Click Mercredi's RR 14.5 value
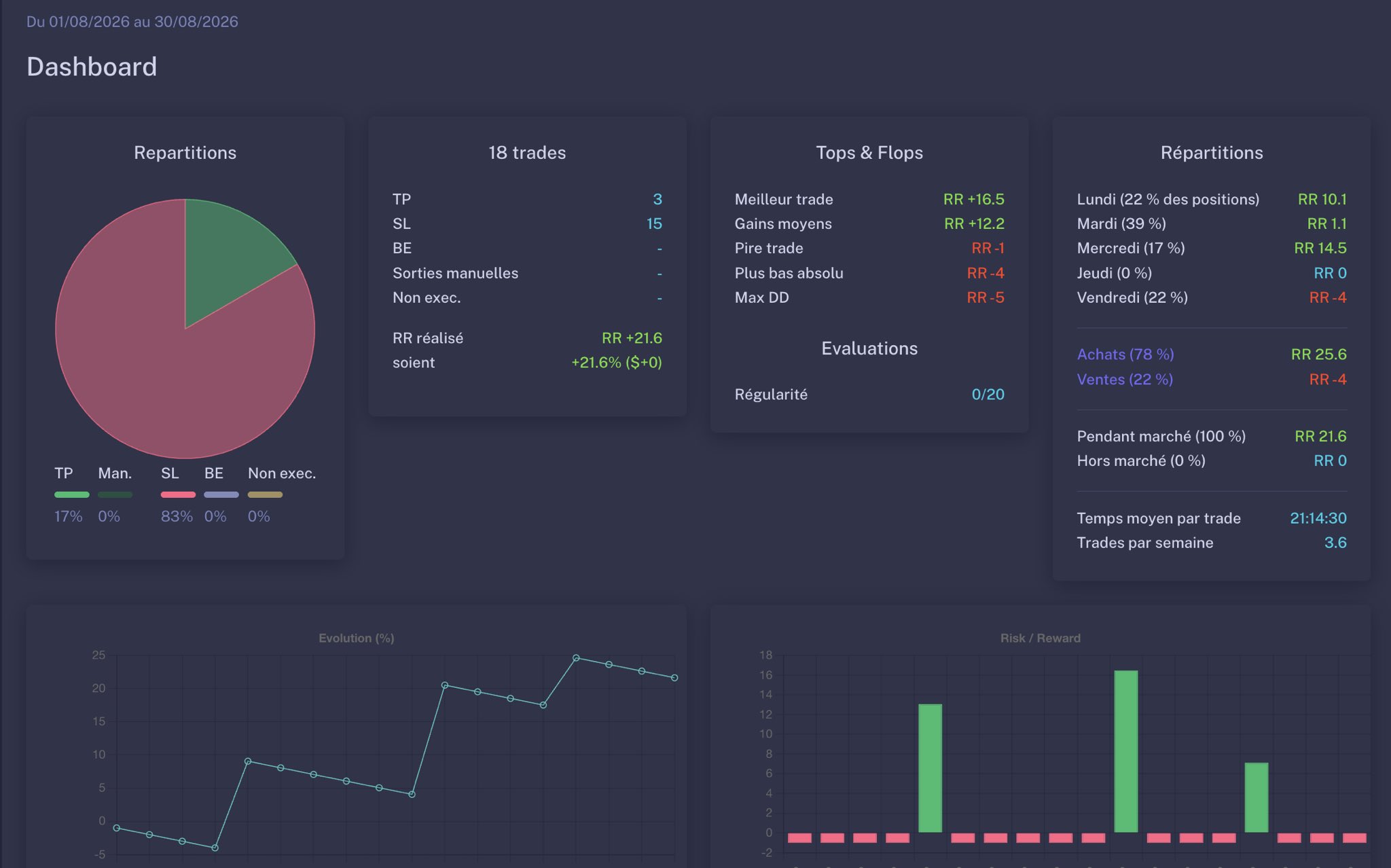1391x868 pixels. [1320, 248]
